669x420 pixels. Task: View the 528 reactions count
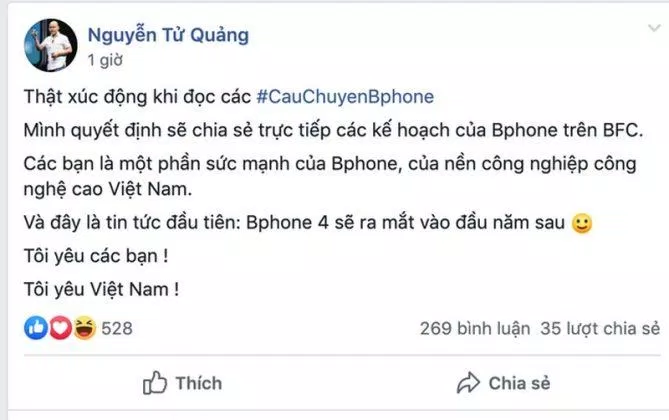(117, 329)
